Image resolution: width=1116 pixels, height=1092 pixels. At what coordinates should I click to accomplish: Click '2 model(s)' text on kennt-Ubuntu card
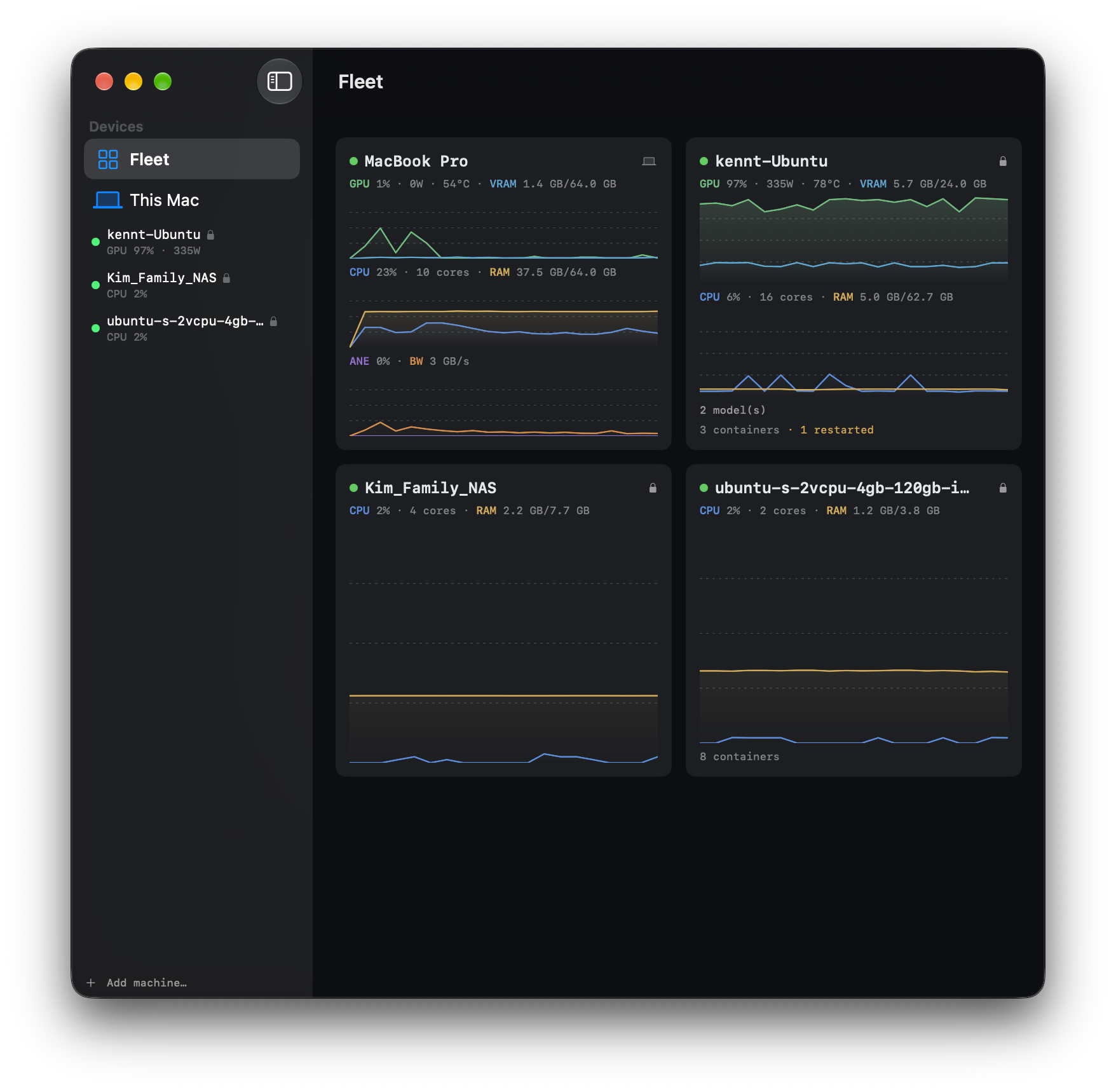pyautogui.click(x=733, y=411)
